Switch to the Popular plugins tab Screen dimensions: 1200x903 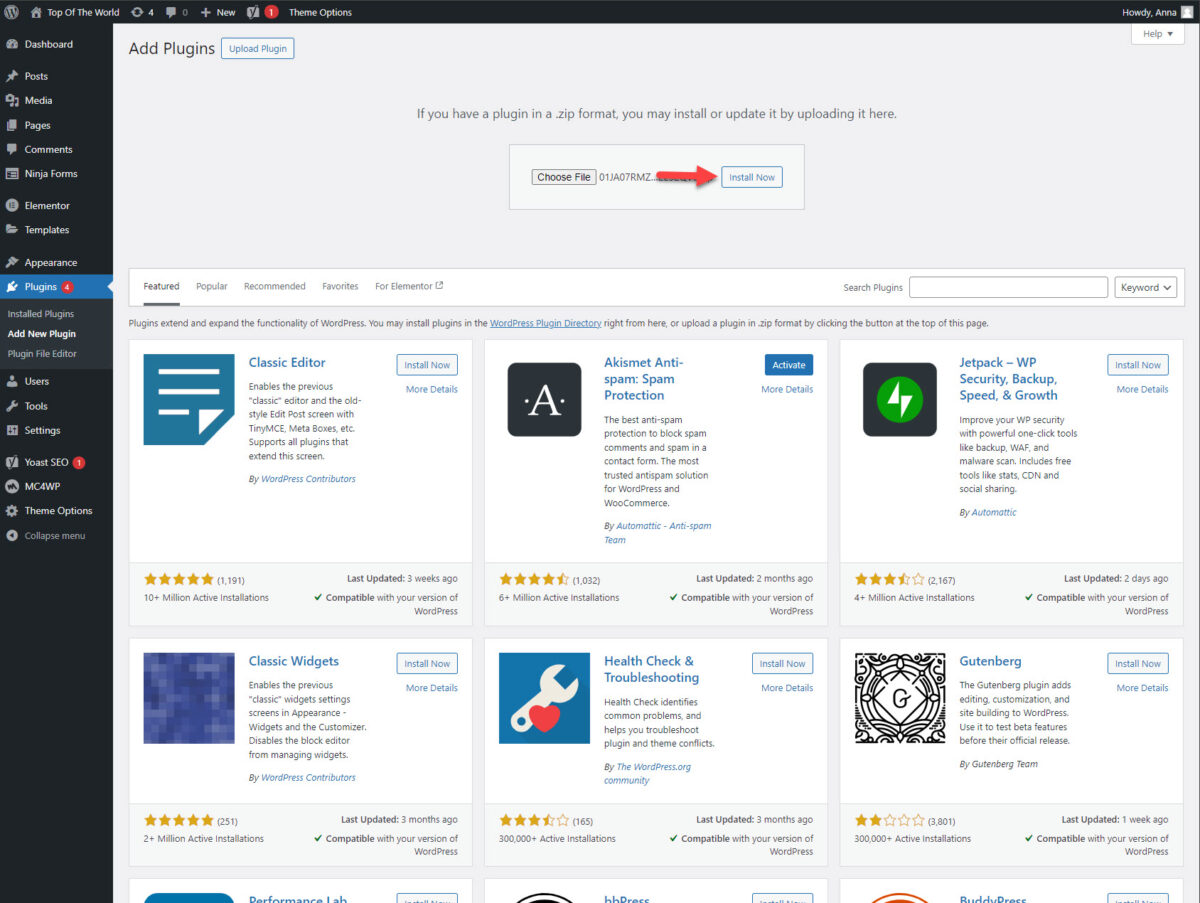(211, 286)
